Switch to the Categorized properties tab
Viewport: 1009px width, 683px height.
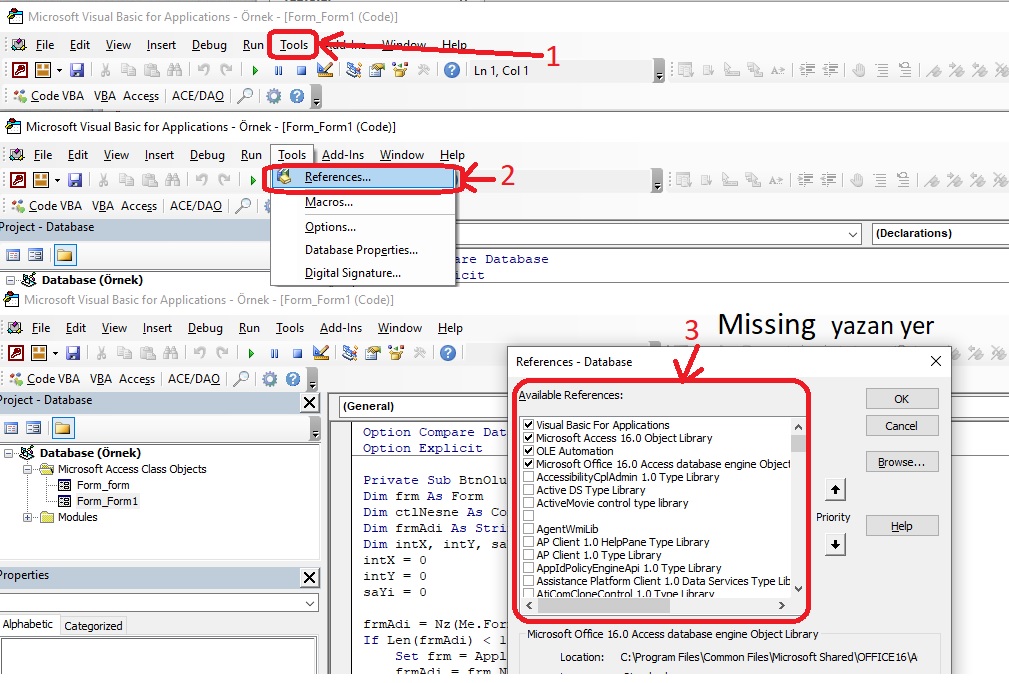[93, 626]
